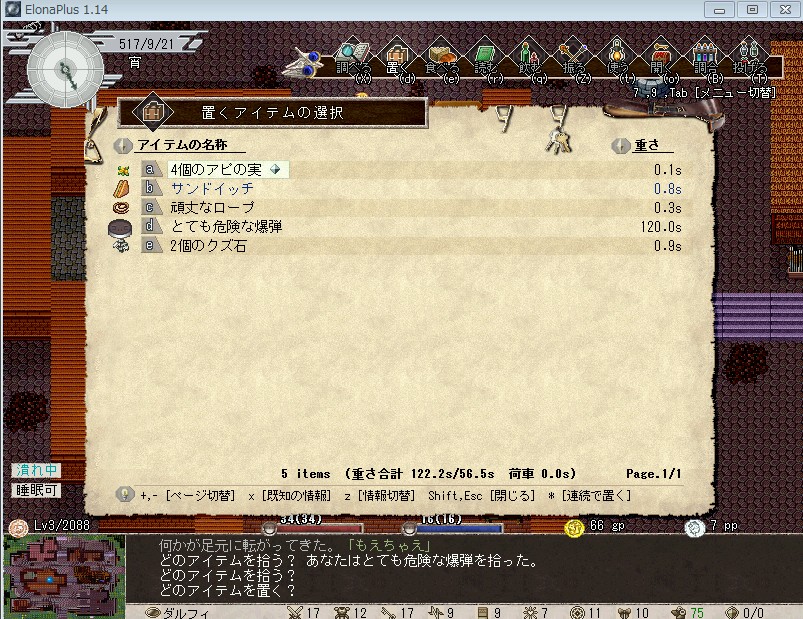Select 4個のアビの実 item row
This screenshot has height=619, width=803.
tap(399, 169)
